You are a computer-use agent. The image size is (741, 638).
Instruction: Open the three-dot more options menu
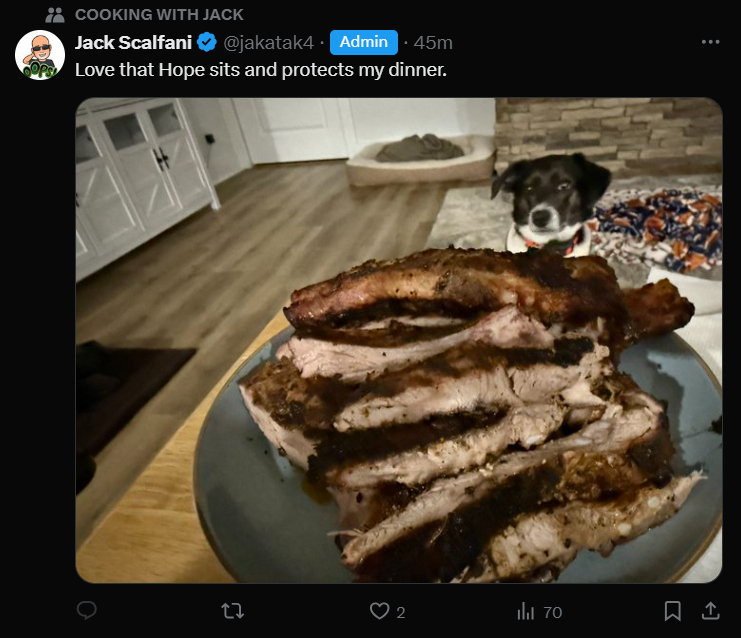(710, 42)
